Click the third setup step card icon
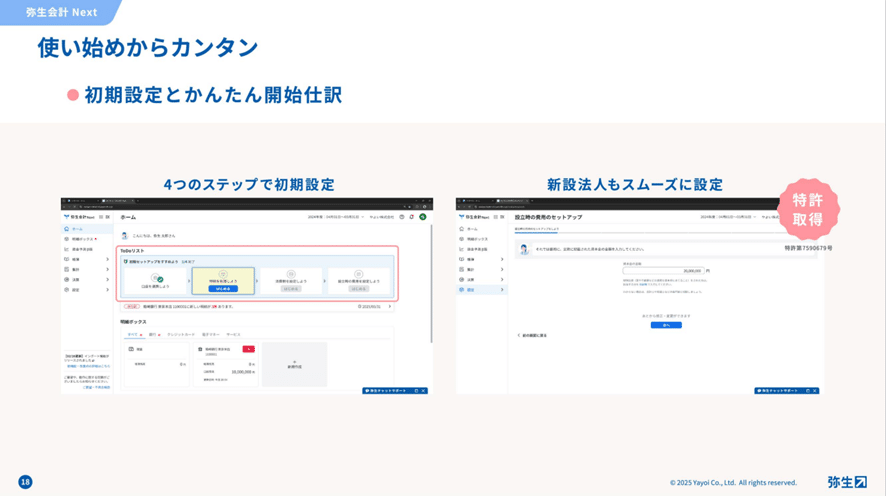 pyautogui.click(x=290, y=275)
